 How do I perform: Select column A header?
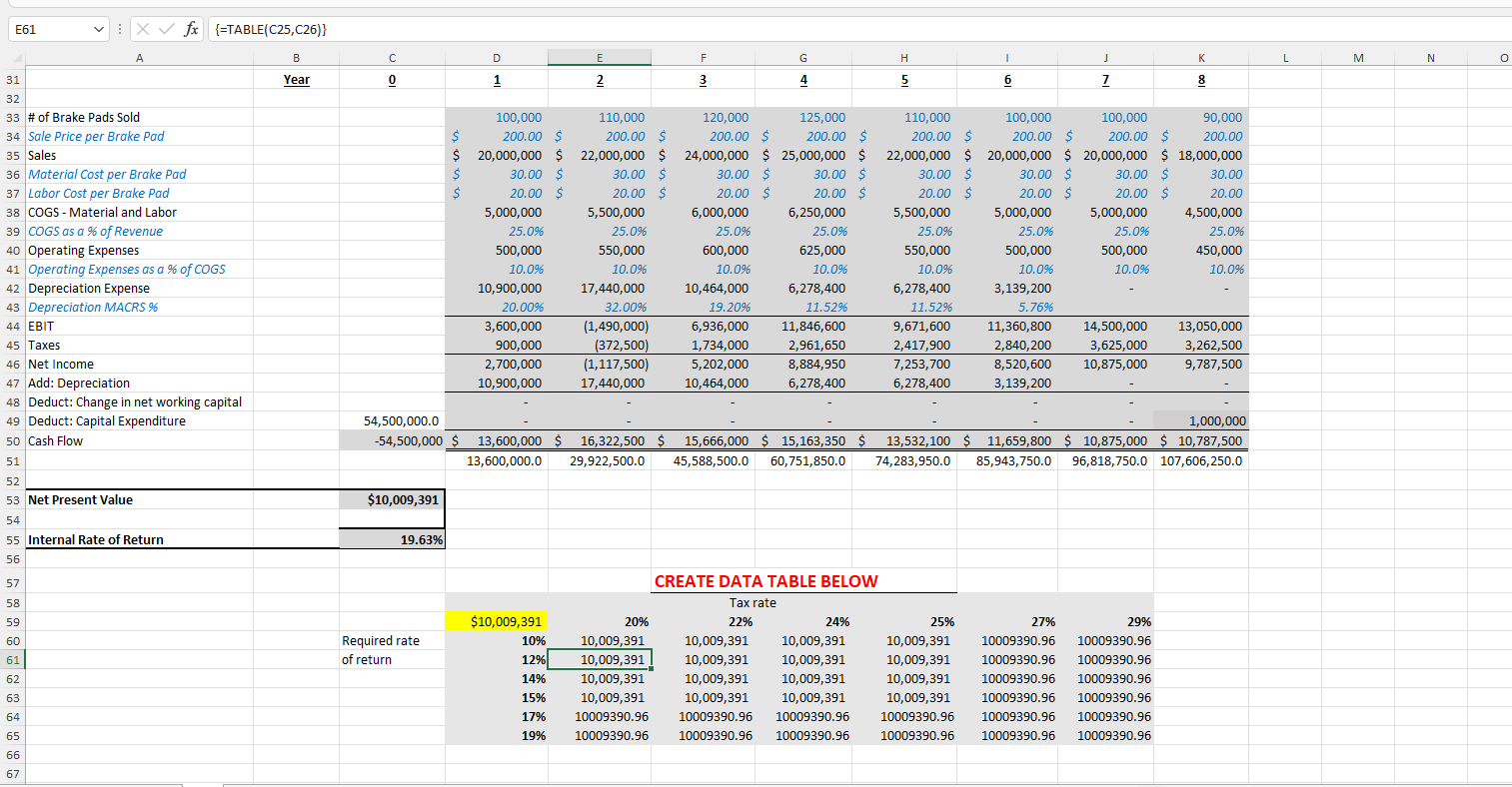[139, 58]
